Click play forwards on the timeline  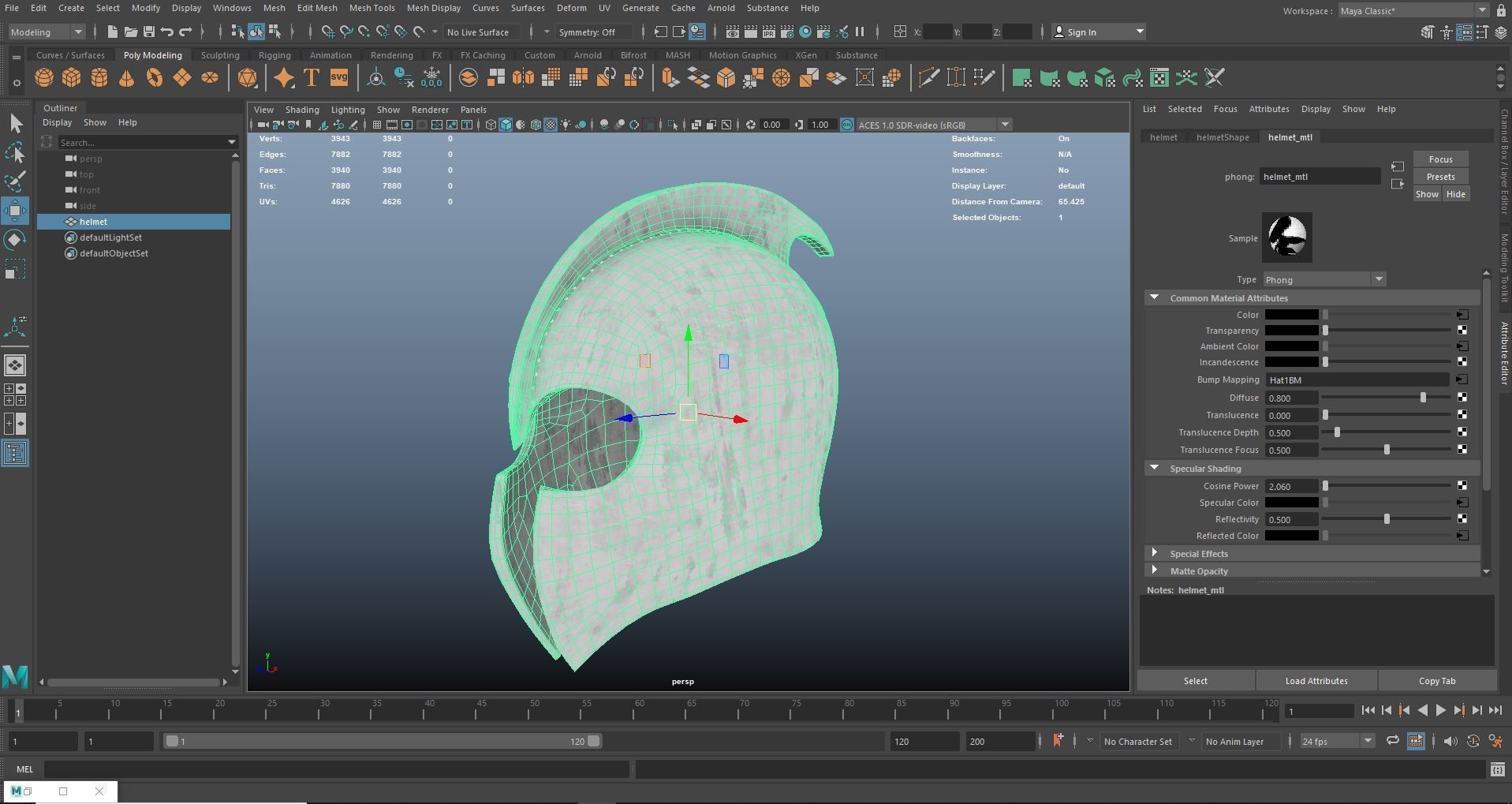pos(1440,711)
